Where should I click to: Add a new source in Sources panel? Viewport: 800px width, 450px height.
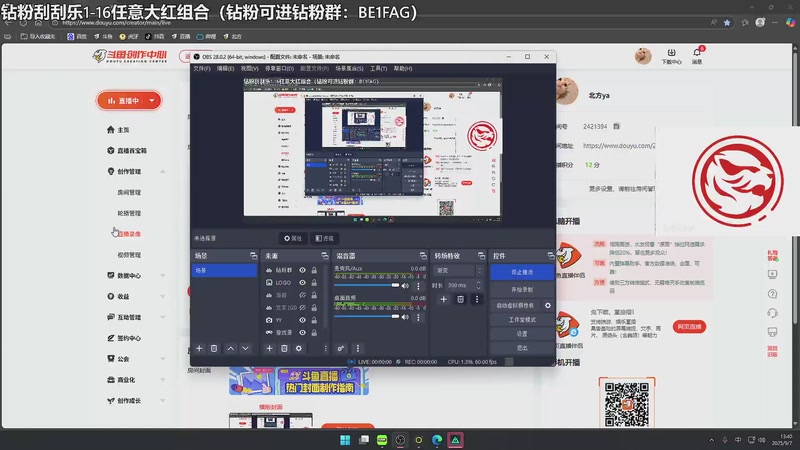269,348
